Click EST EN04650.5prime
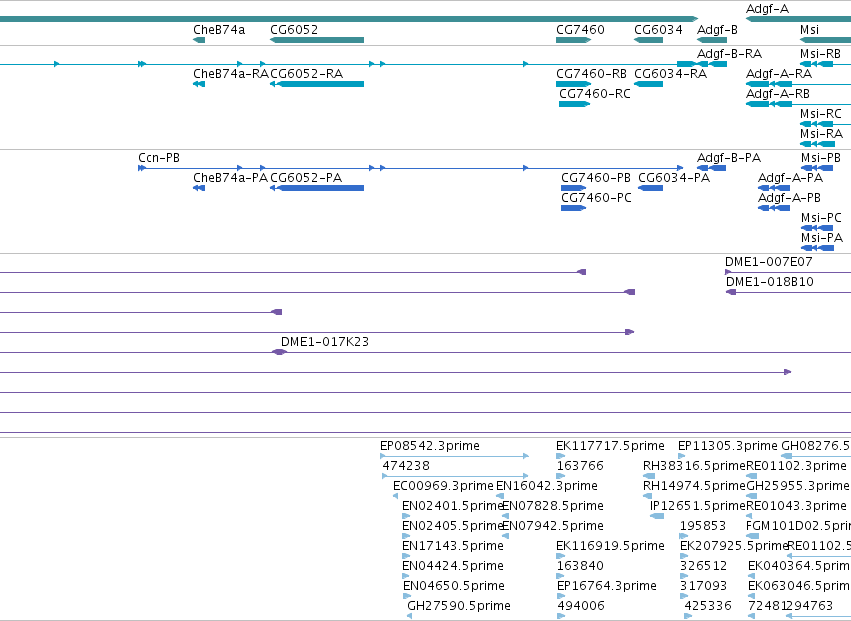The width and height of the screenshot is (851, 621). [453, 586]
